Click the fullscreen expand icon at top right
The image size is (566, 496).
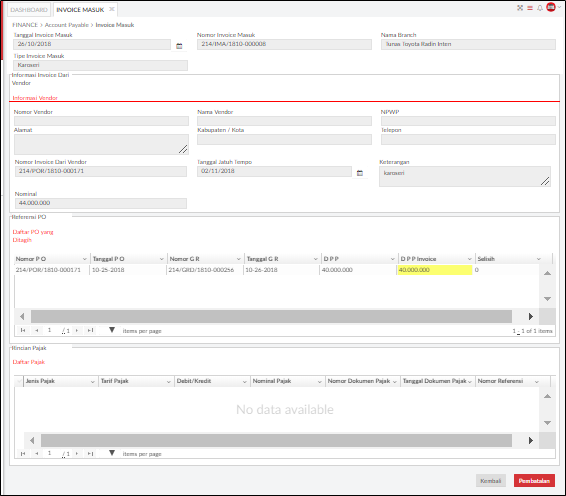520,8
